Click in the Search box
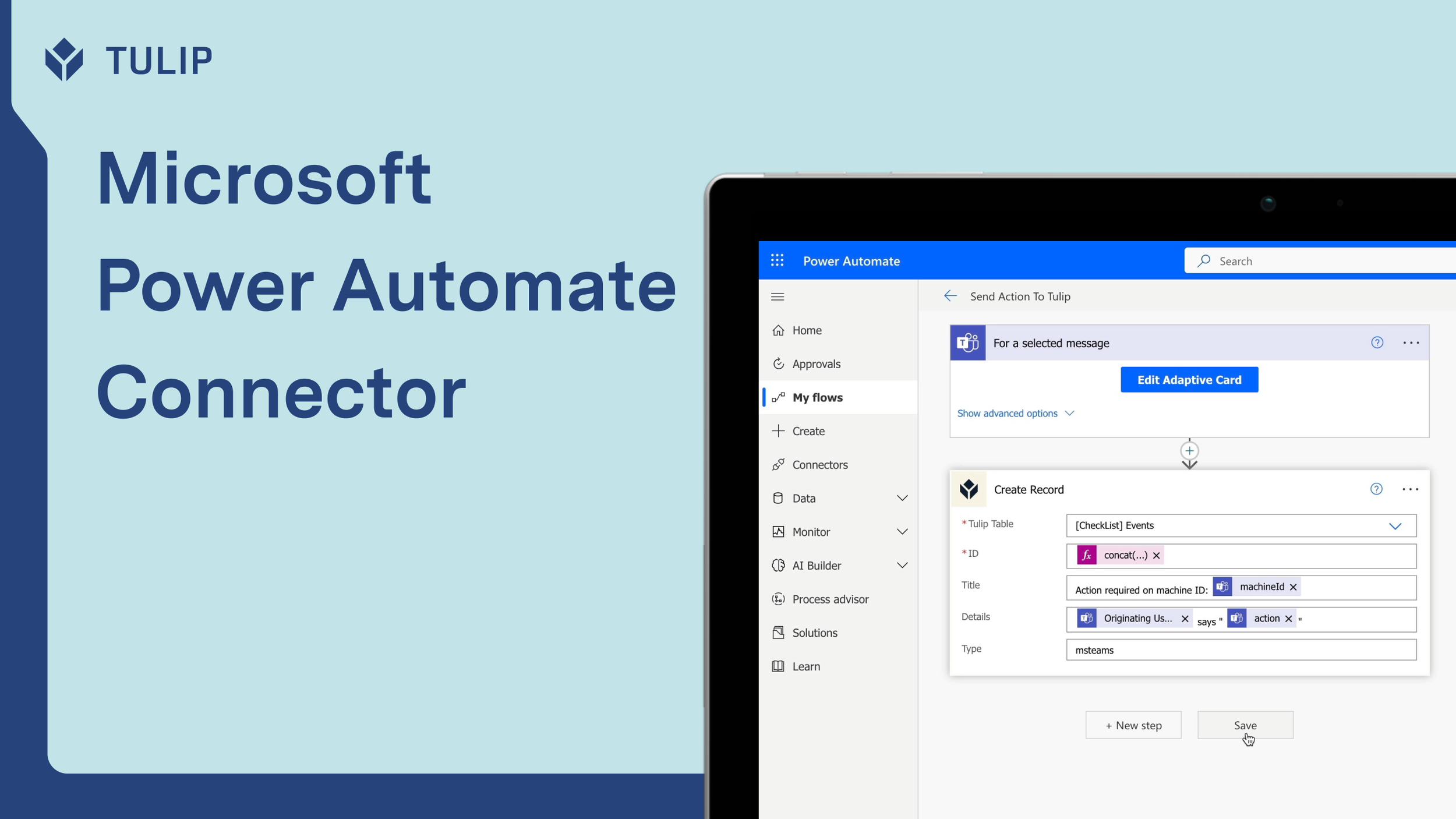Image resolution: width=1456 pixels, height=819 pixels. (1320, 260)
